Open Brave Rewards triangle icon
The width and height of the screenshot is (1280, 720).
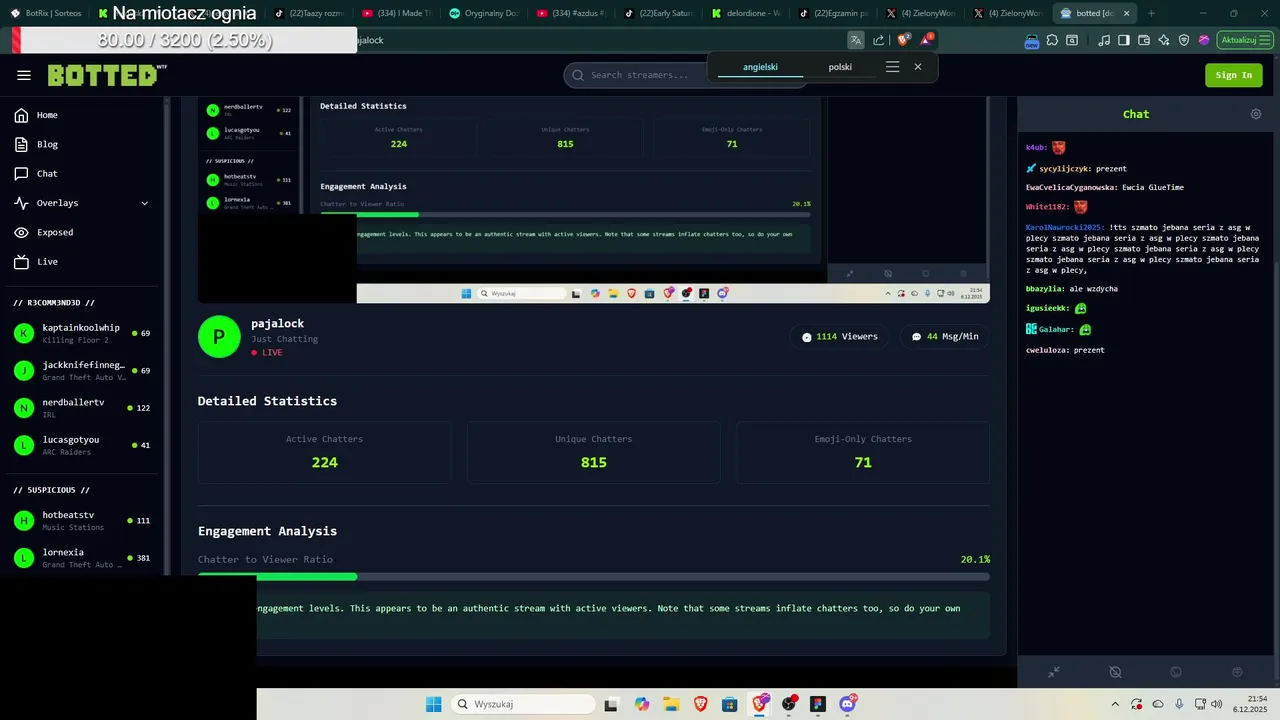click(927, 40)
